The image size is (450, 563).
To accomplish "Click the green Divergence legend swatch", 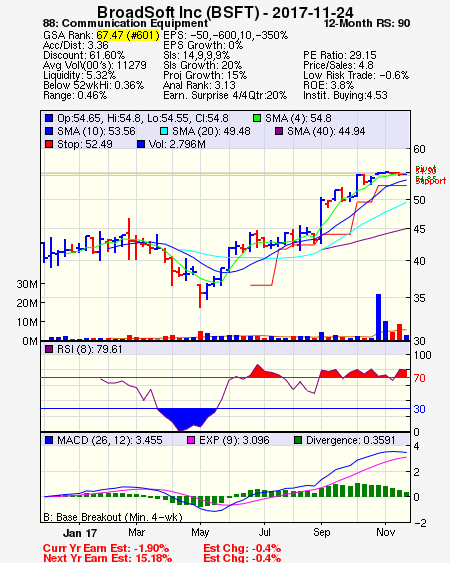I will [298, 440].
